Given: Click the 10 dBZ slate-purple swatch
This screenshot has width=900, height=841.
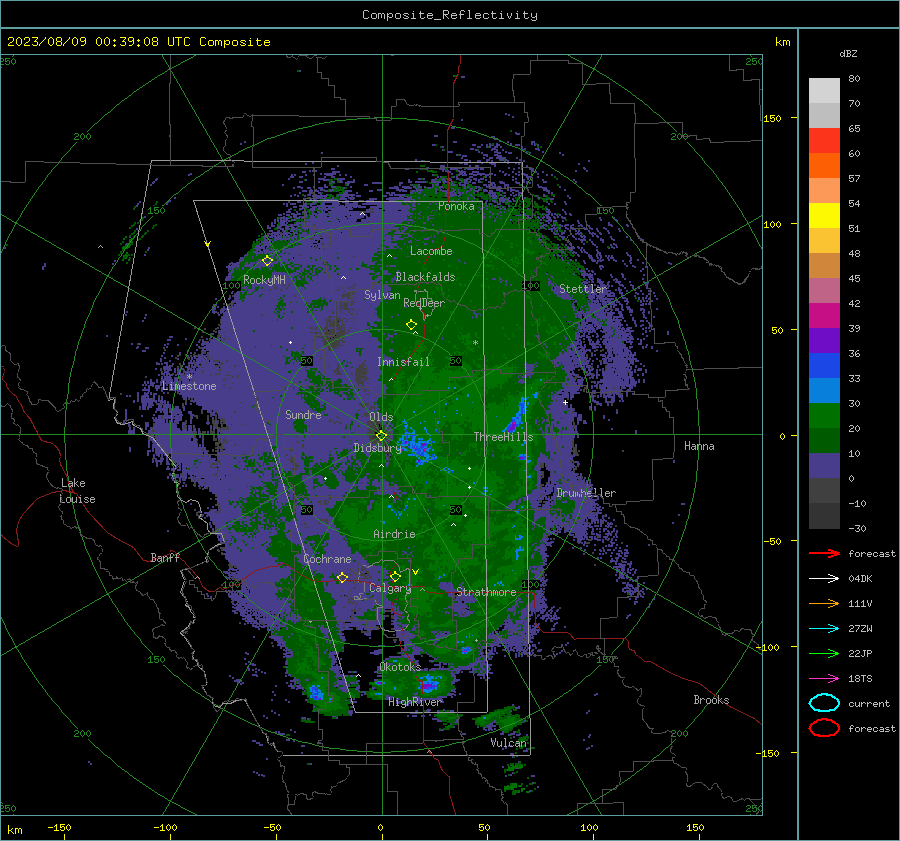Looking at the screenshot, I should [x=824, y=466].
